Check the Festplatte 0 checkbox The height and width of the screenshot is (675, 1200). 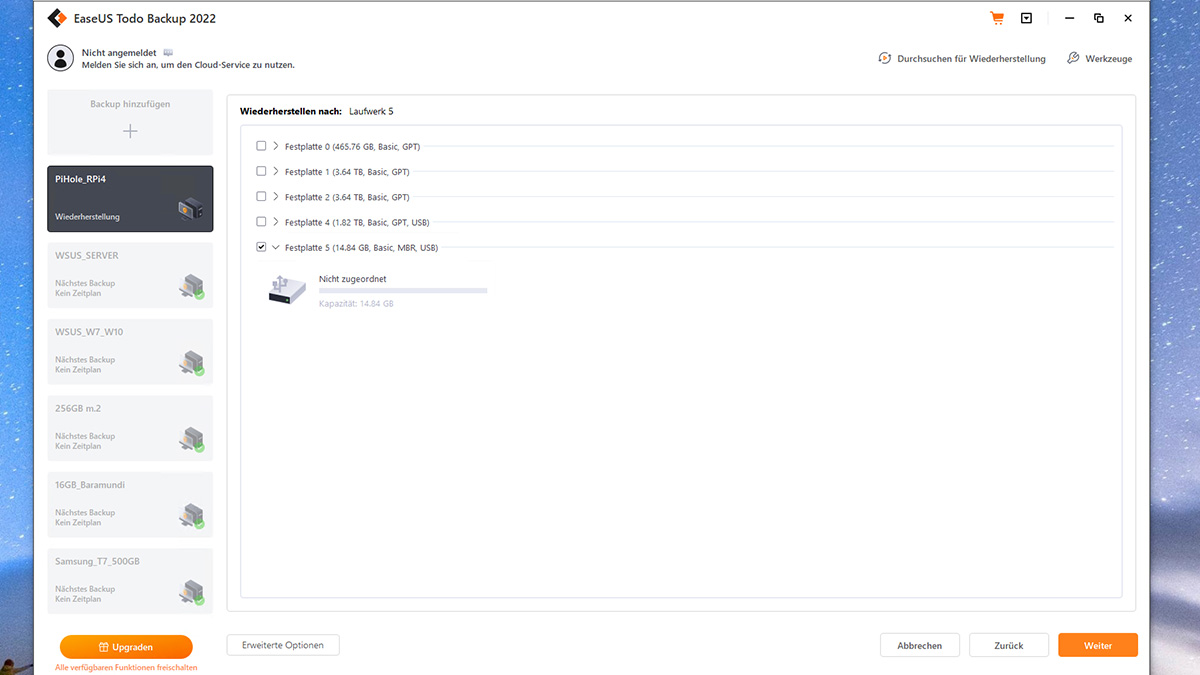[261, 146]
